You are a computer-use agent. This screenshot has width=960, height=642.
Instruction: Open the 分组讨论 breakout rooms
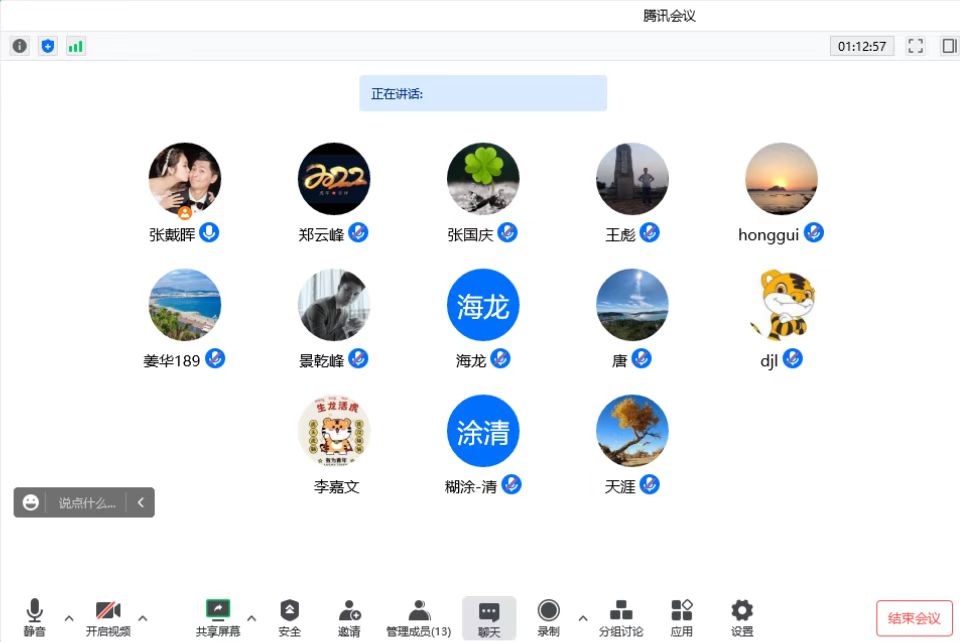coord(621,617)
